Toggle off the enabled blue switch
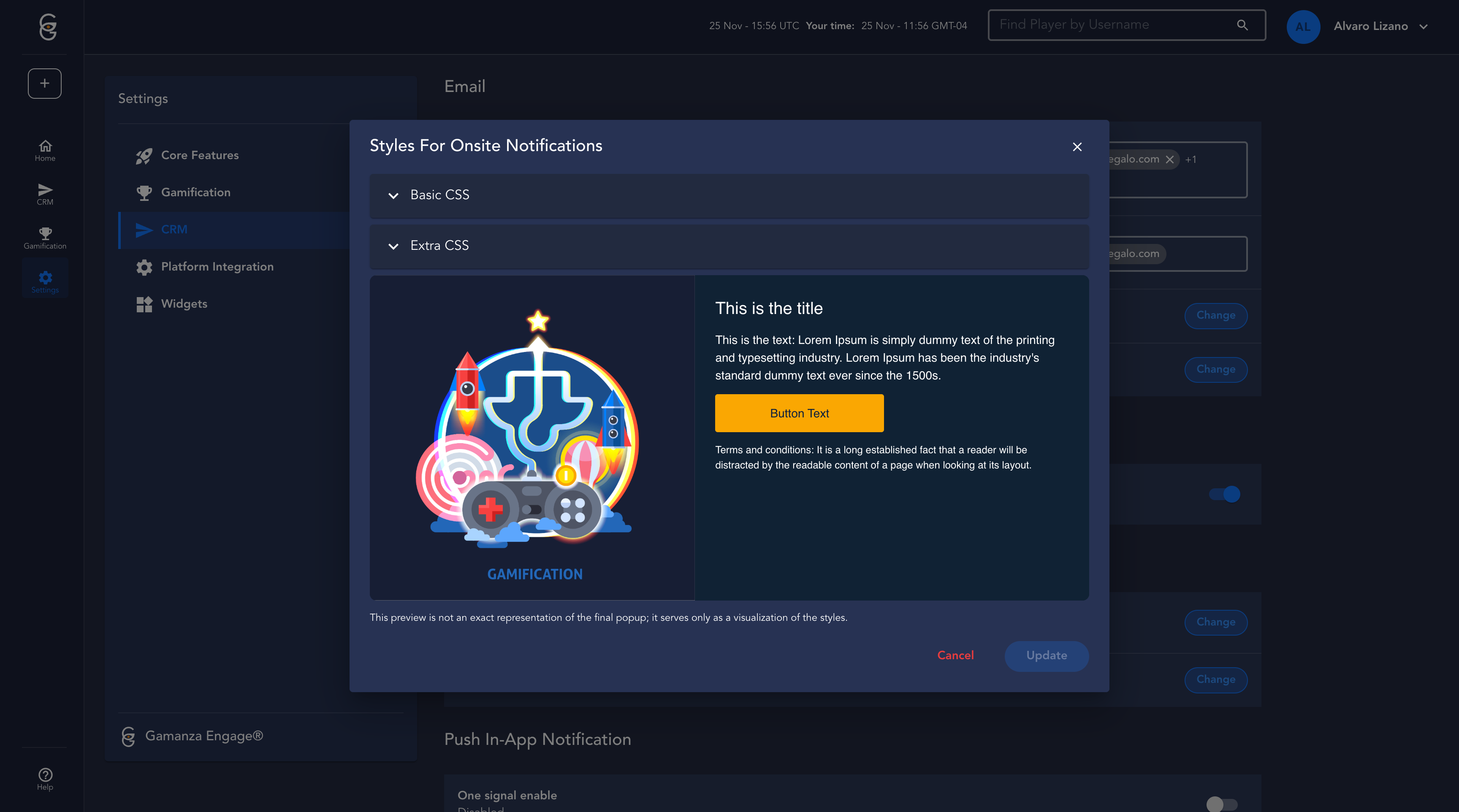1459x812 pixels. (x=1225, y=494)
